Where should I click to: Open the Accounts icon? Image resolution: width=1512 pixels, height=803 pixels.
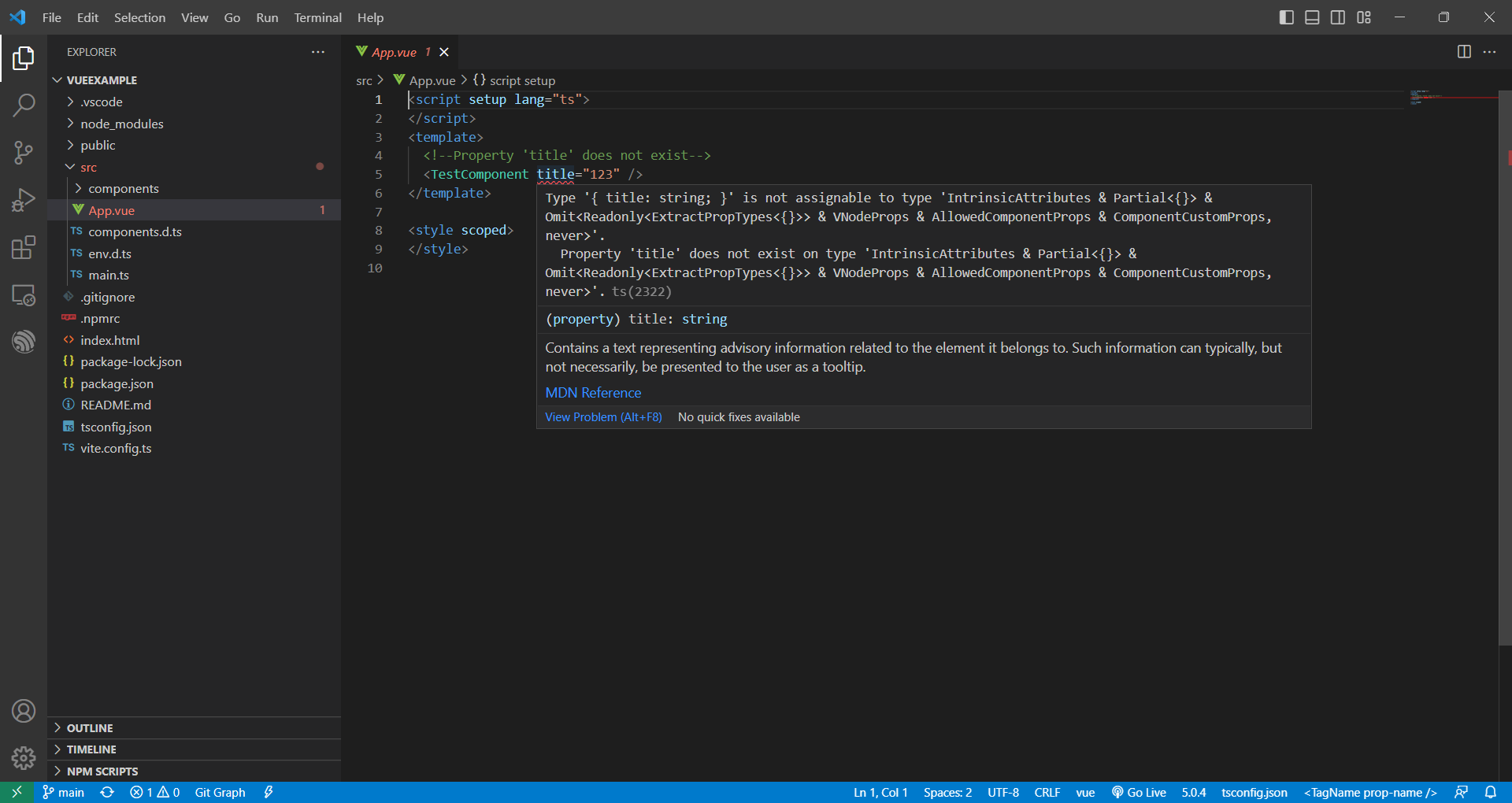pyautogui.click(x=24, y=711)
